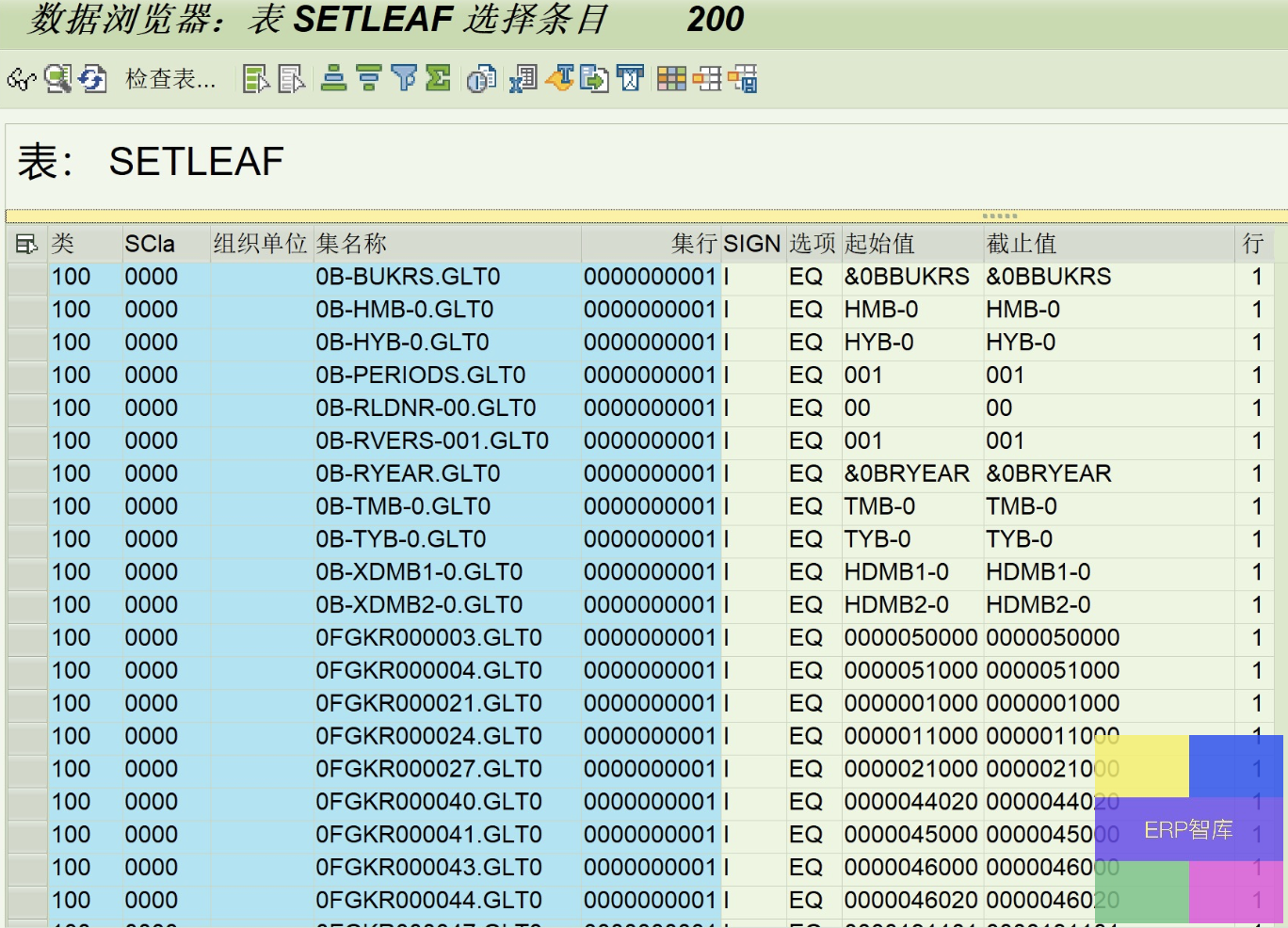Click the 起始值 column header

[879, 245]
